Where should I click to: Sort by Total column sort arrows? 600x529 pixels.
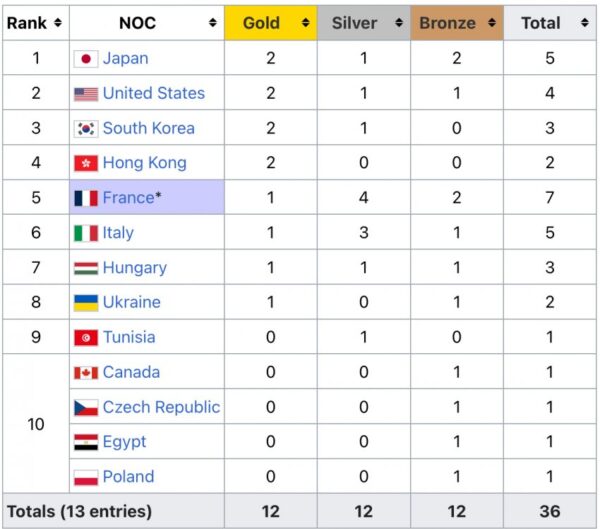click(x=585, y=23)
